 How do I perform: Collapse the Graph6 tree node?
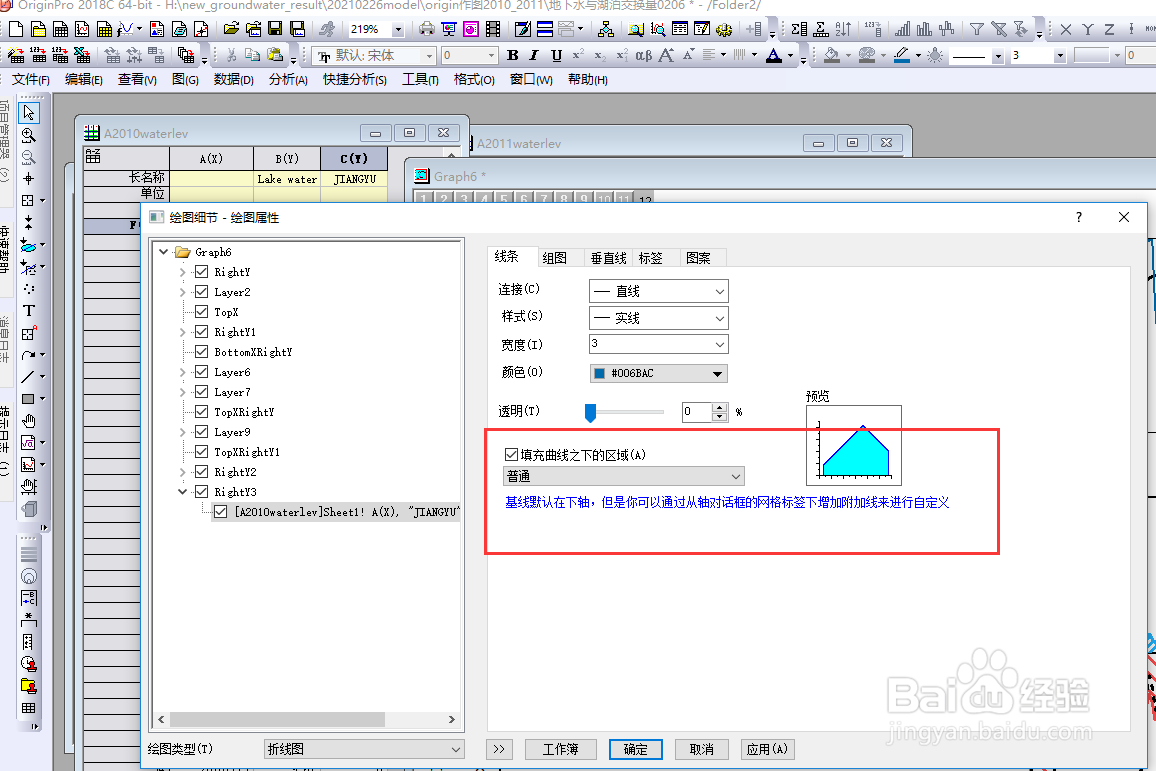pos(164,252)
